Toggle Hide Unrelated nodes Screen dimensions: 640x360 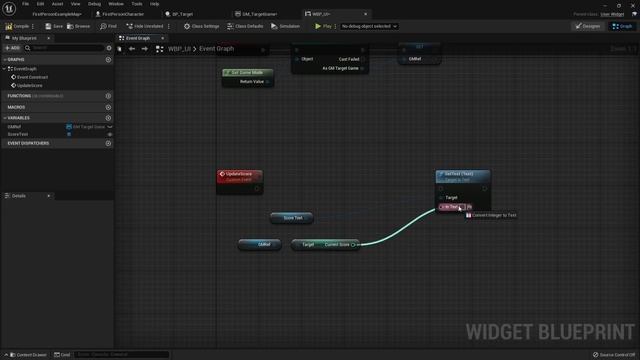click(x=144, y=26)
